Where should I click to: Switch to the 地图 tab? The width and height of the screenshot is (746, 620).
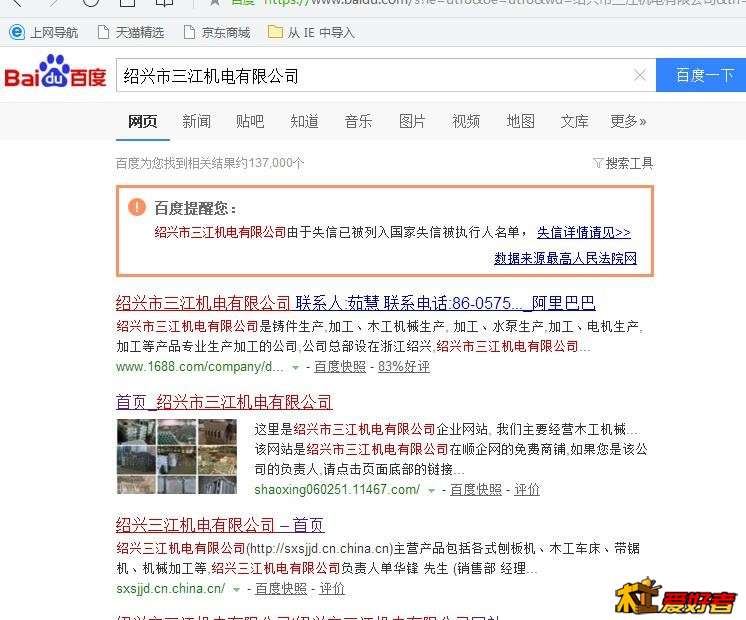click(520, 121)
